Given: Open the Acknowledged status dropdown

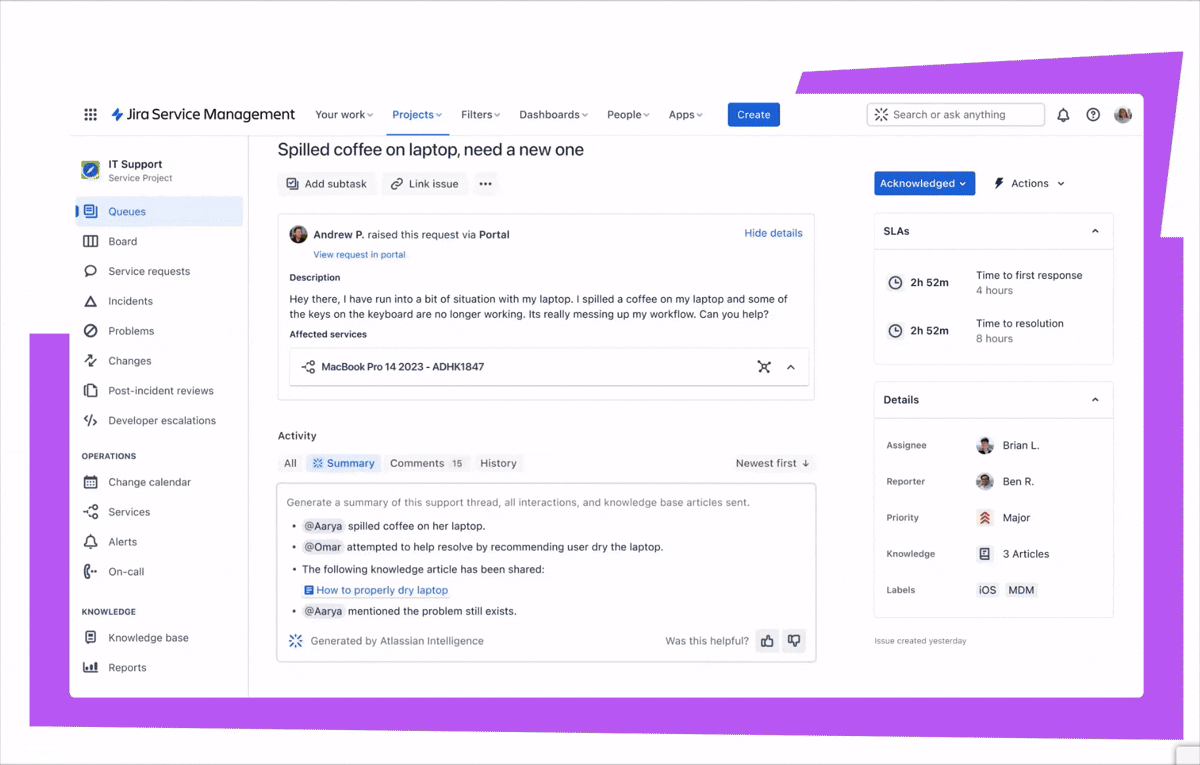Looking at the screenshot, I should click(x=924, y=183).
